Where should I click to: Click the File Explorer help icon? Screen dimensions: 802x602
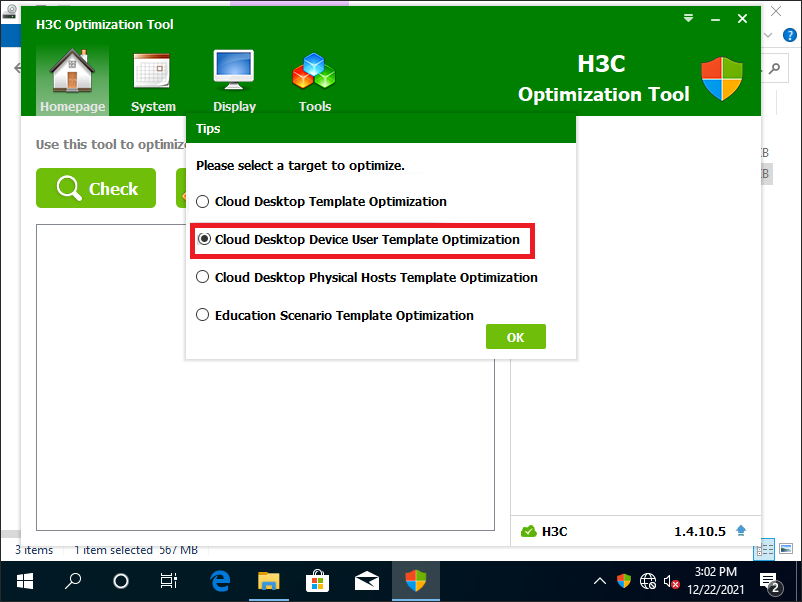790,35
